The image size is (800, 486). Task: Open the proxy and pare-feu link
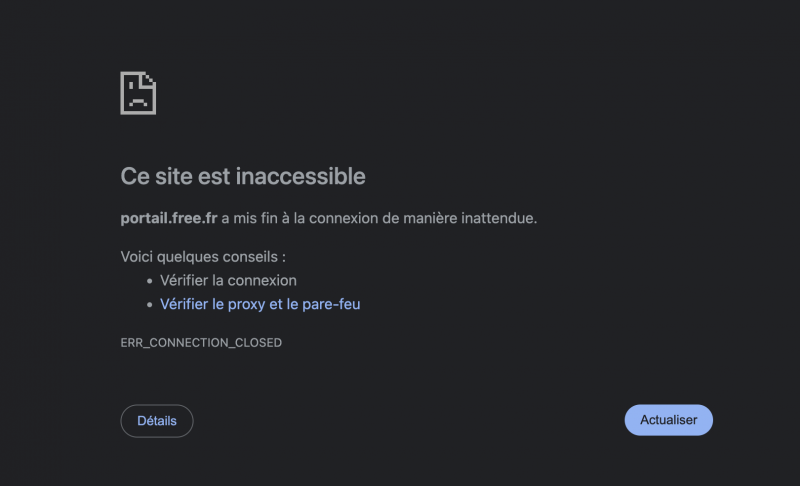point(260,304)
